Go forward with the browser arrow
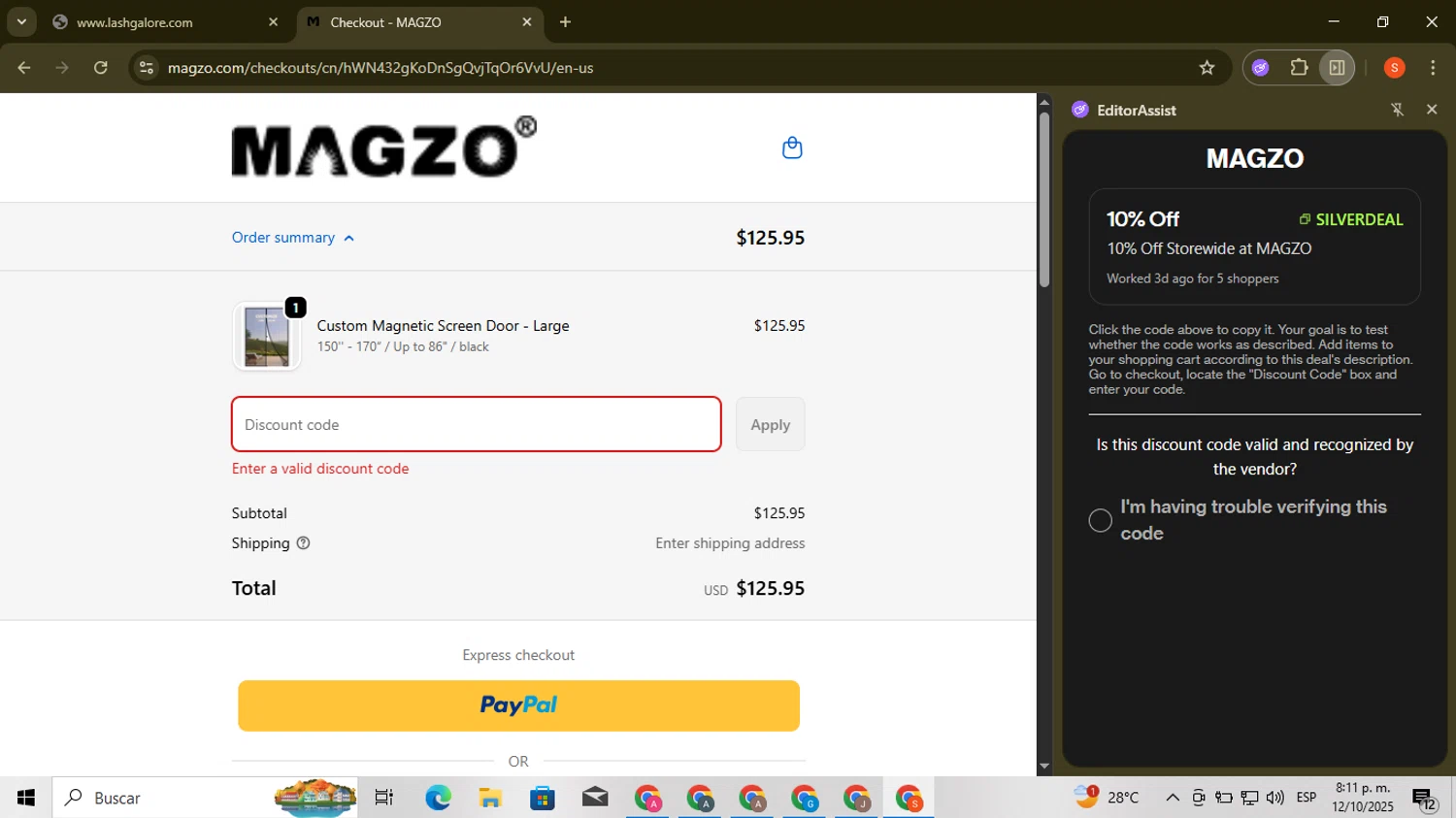Viewport: 1456px width, 818px height. 62,68
